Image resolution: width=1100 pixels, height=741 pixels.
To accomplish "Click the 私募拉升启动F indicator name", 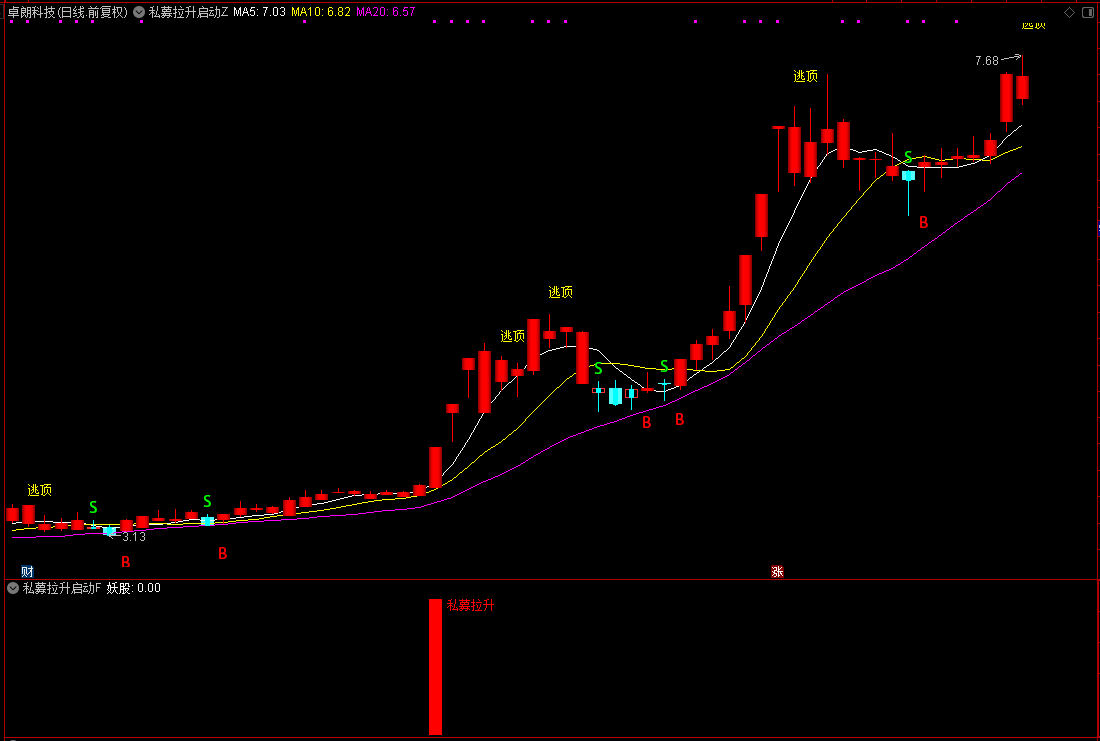I will click(62, 588).
